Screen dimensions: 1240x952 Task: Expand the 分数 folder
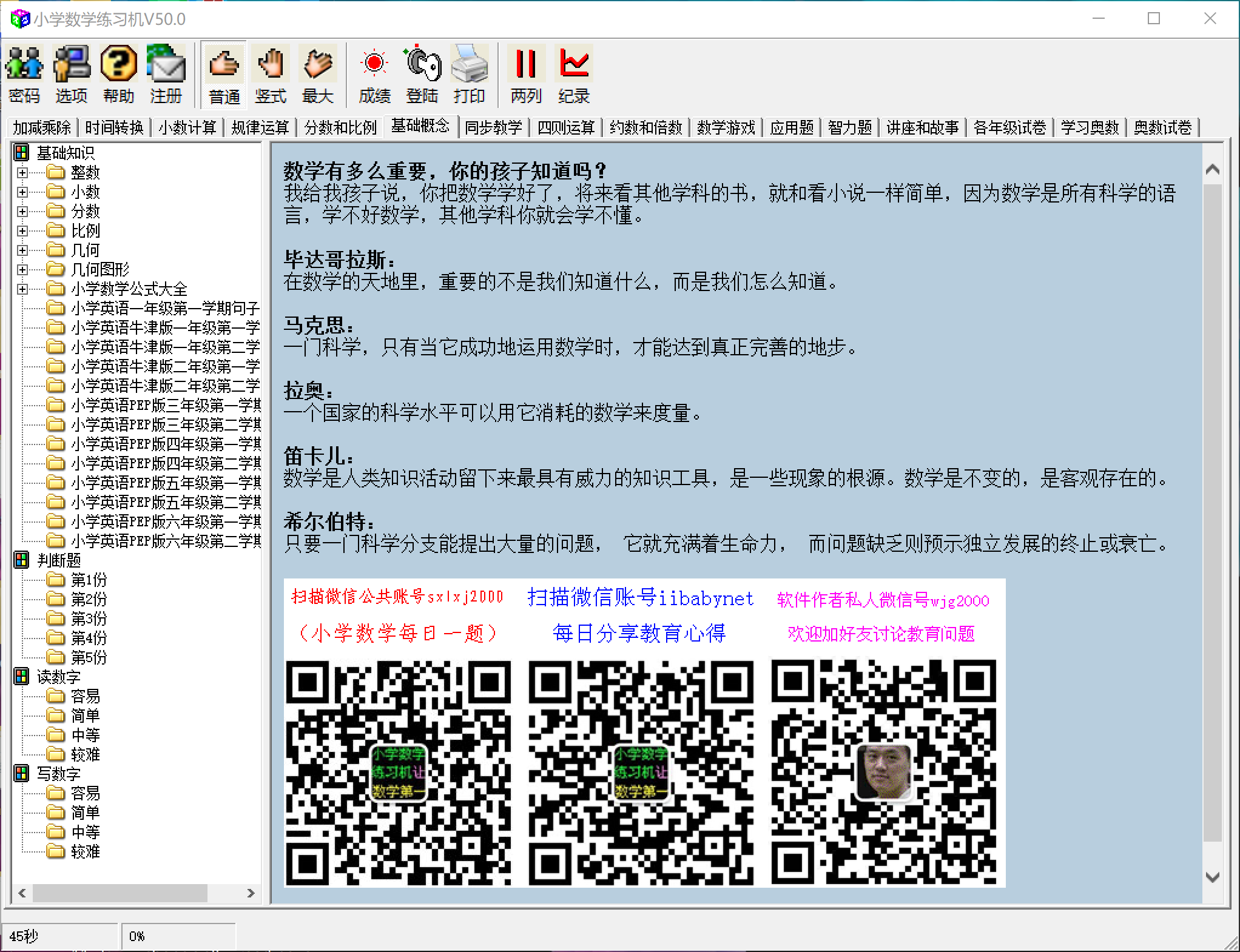(22, 212)
